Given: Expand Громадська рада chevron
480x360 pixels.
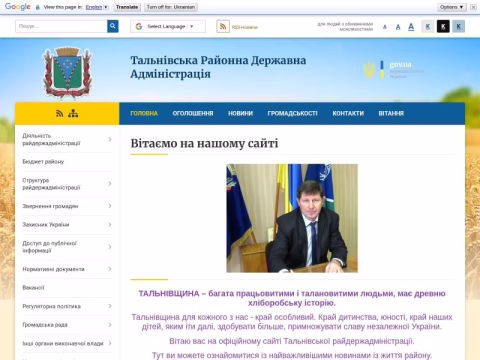Looking at the screenshot, I should 110,325.
